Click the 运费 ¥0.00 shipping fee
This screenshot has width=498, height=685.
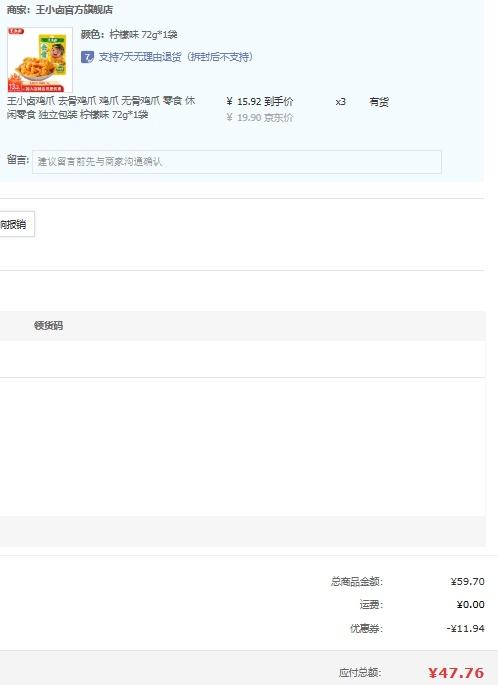coord(470,605)
